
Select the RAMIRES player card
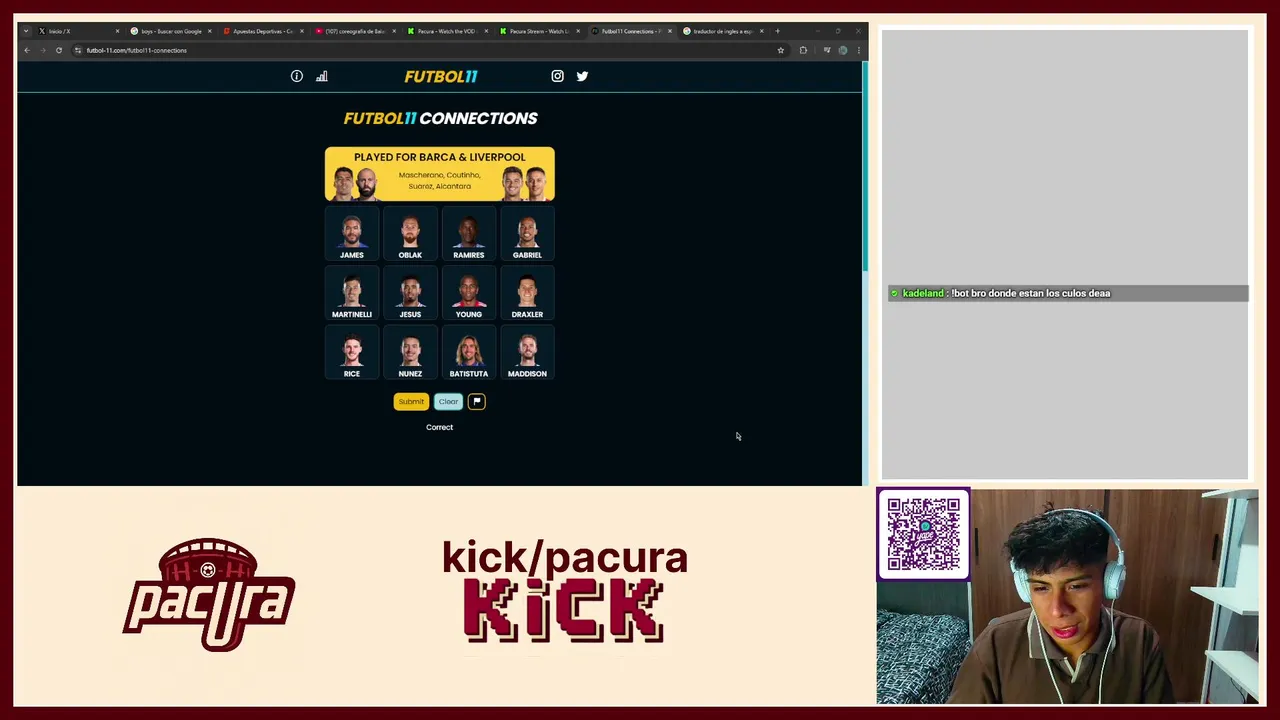point(469,233)
